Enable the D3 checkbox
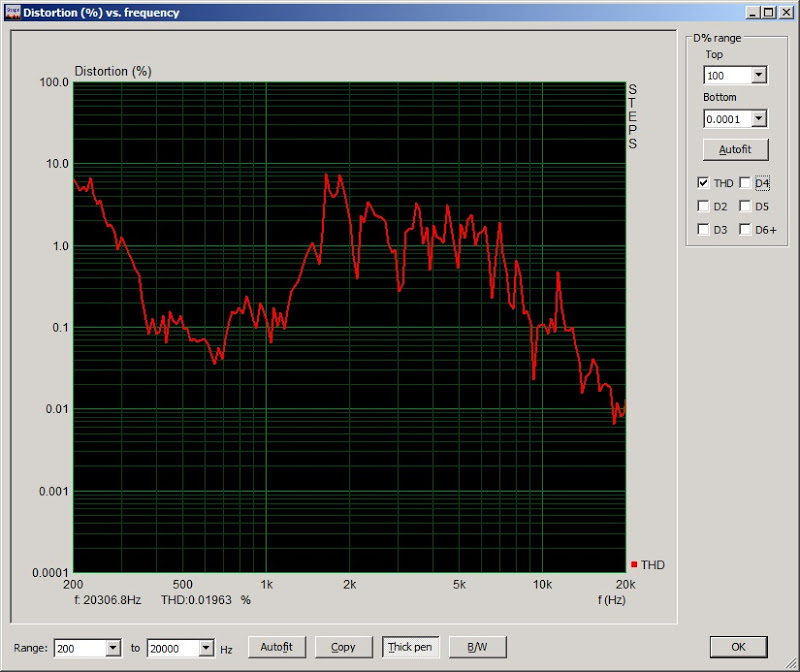Screen dimensions: 800x672 (x=703, y=229)
